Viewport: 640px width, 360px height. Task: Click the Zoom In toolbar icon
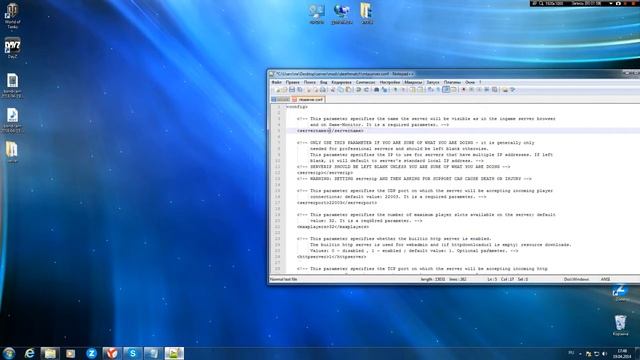click(396, 89)
